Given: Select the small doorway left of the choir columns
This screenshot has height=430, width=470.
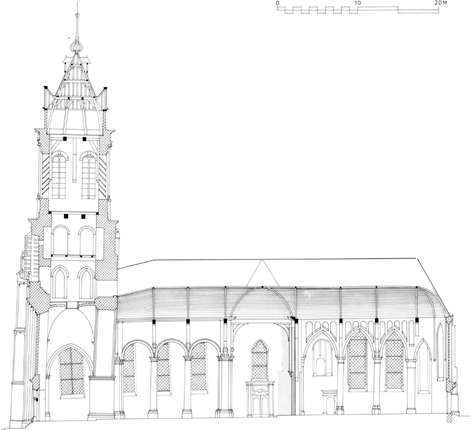Looking at the screenshot, I should point(330,402).
